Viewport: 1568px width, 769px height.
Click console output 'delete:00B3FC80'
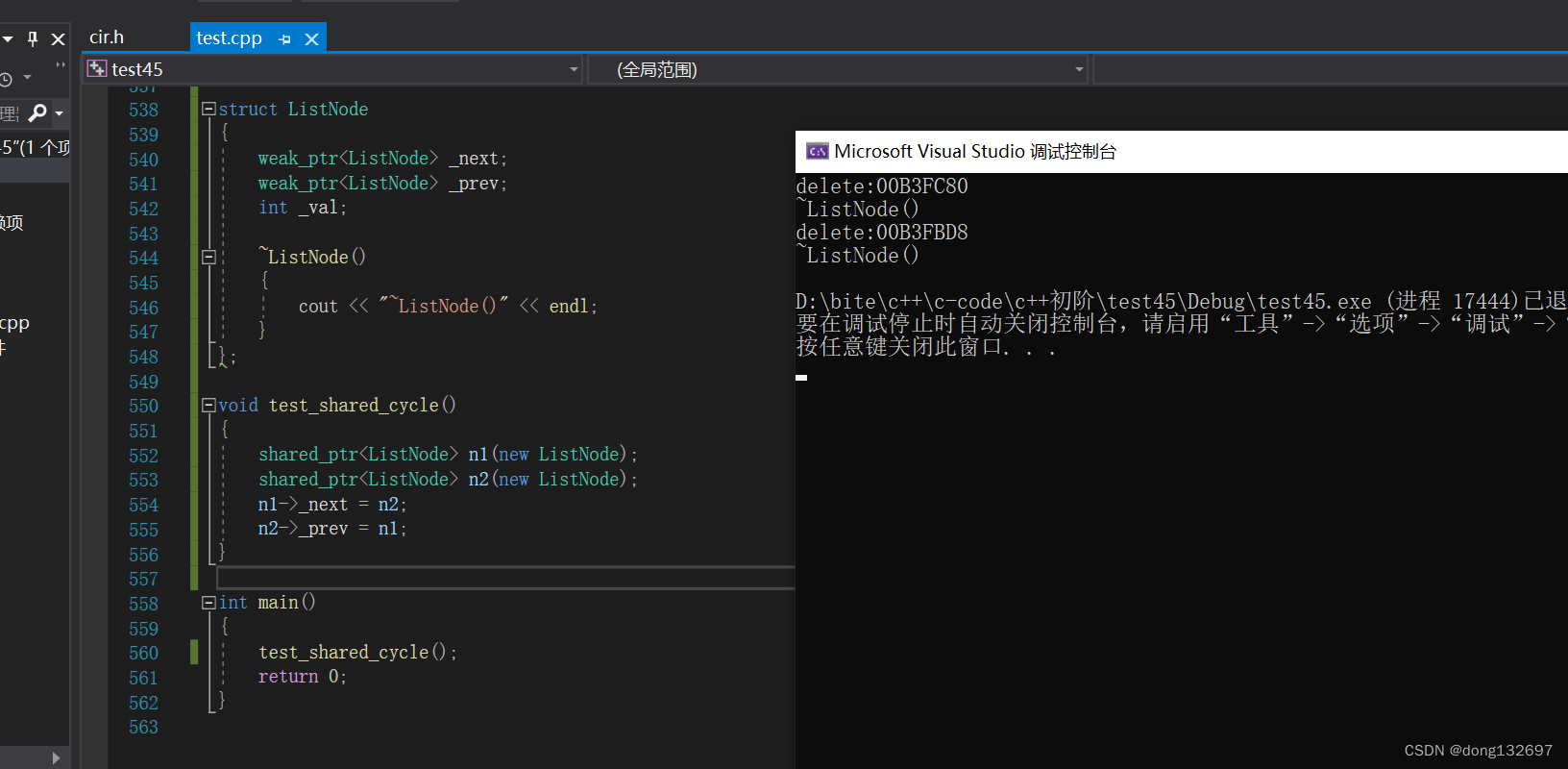click(882, 186)
